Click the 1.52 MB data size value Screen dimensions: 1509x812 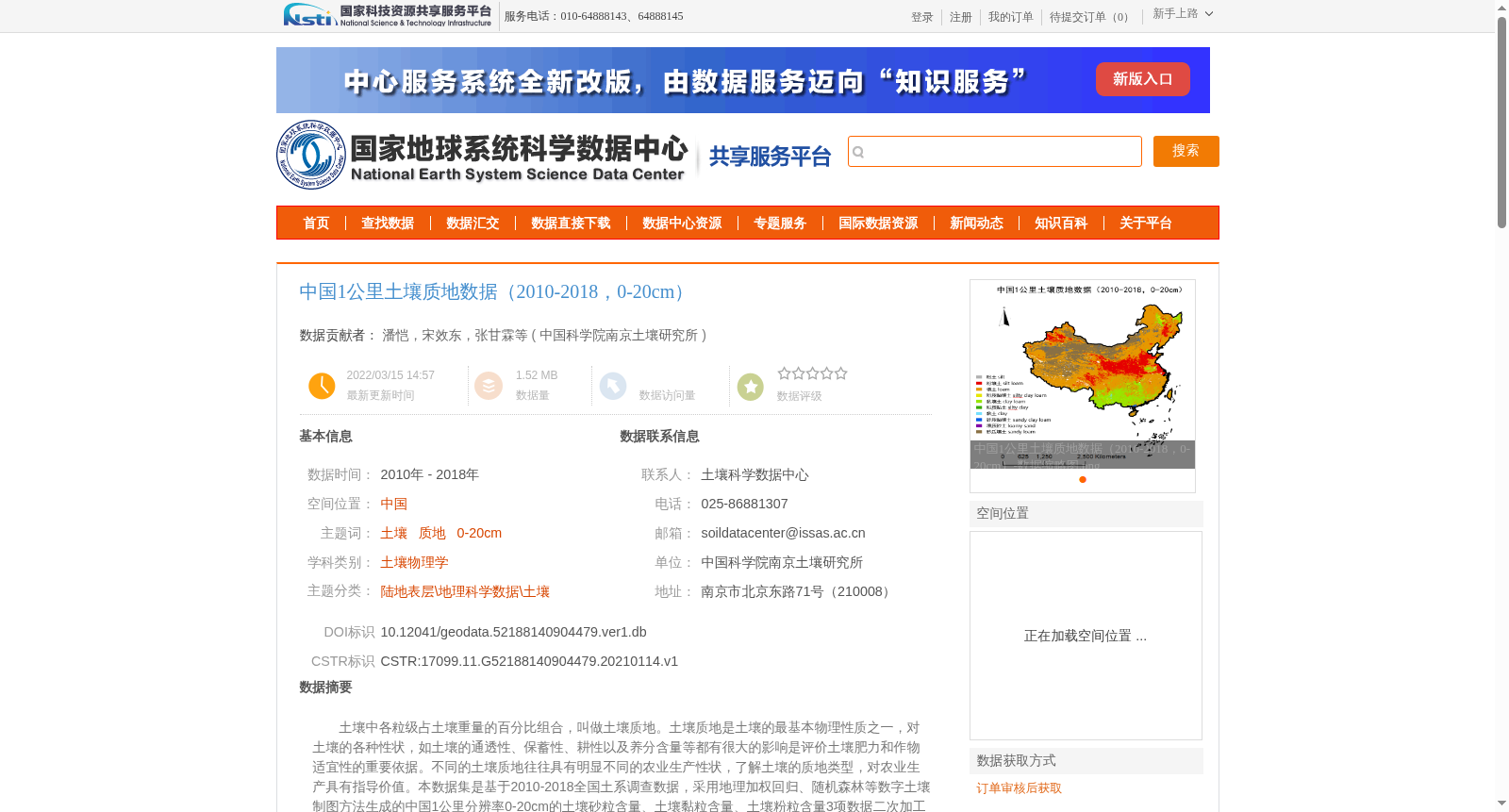pyautogui.click(x=537, y=375)
